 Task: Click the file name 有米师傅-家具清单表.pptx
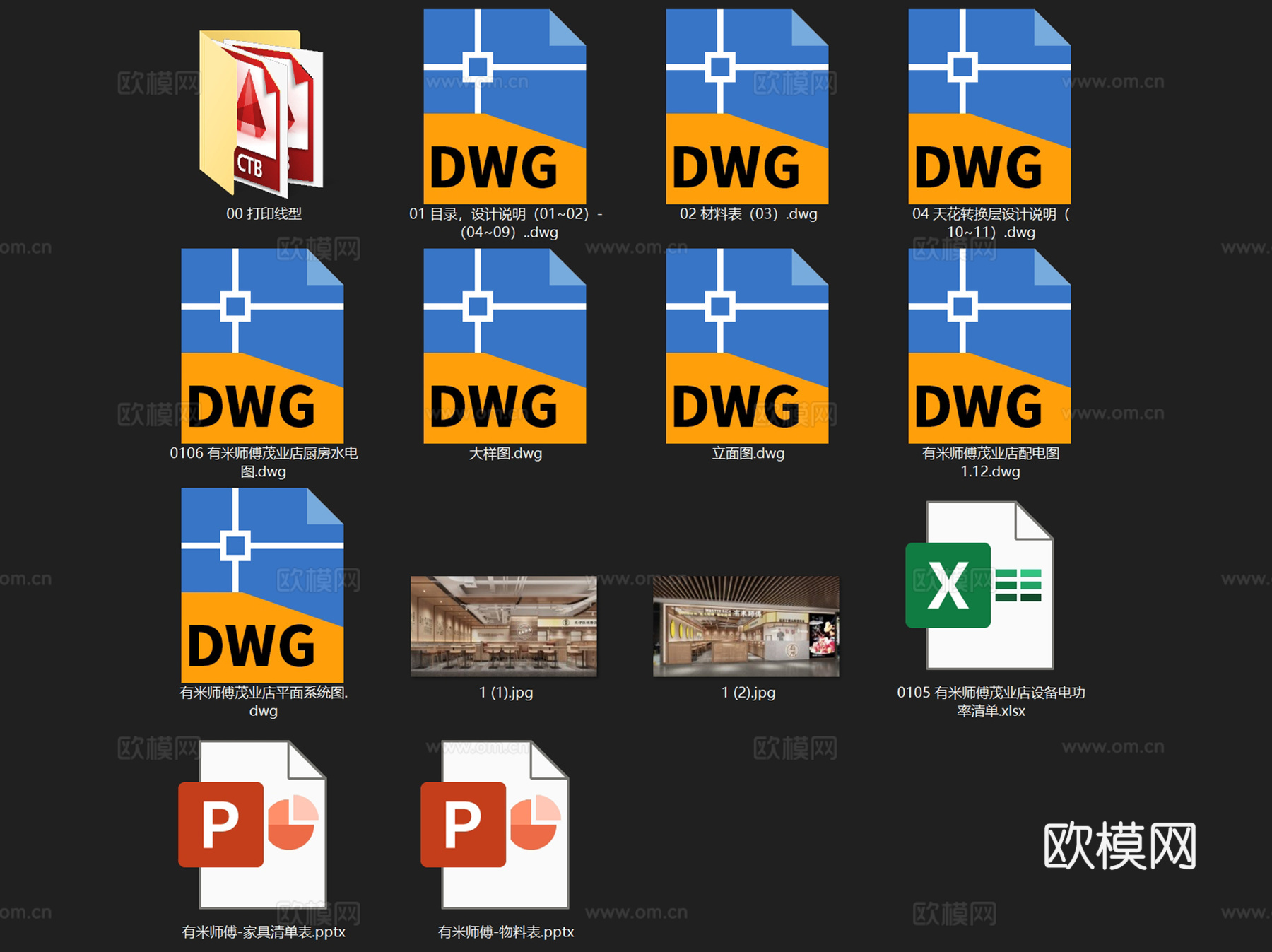[264, 932]
